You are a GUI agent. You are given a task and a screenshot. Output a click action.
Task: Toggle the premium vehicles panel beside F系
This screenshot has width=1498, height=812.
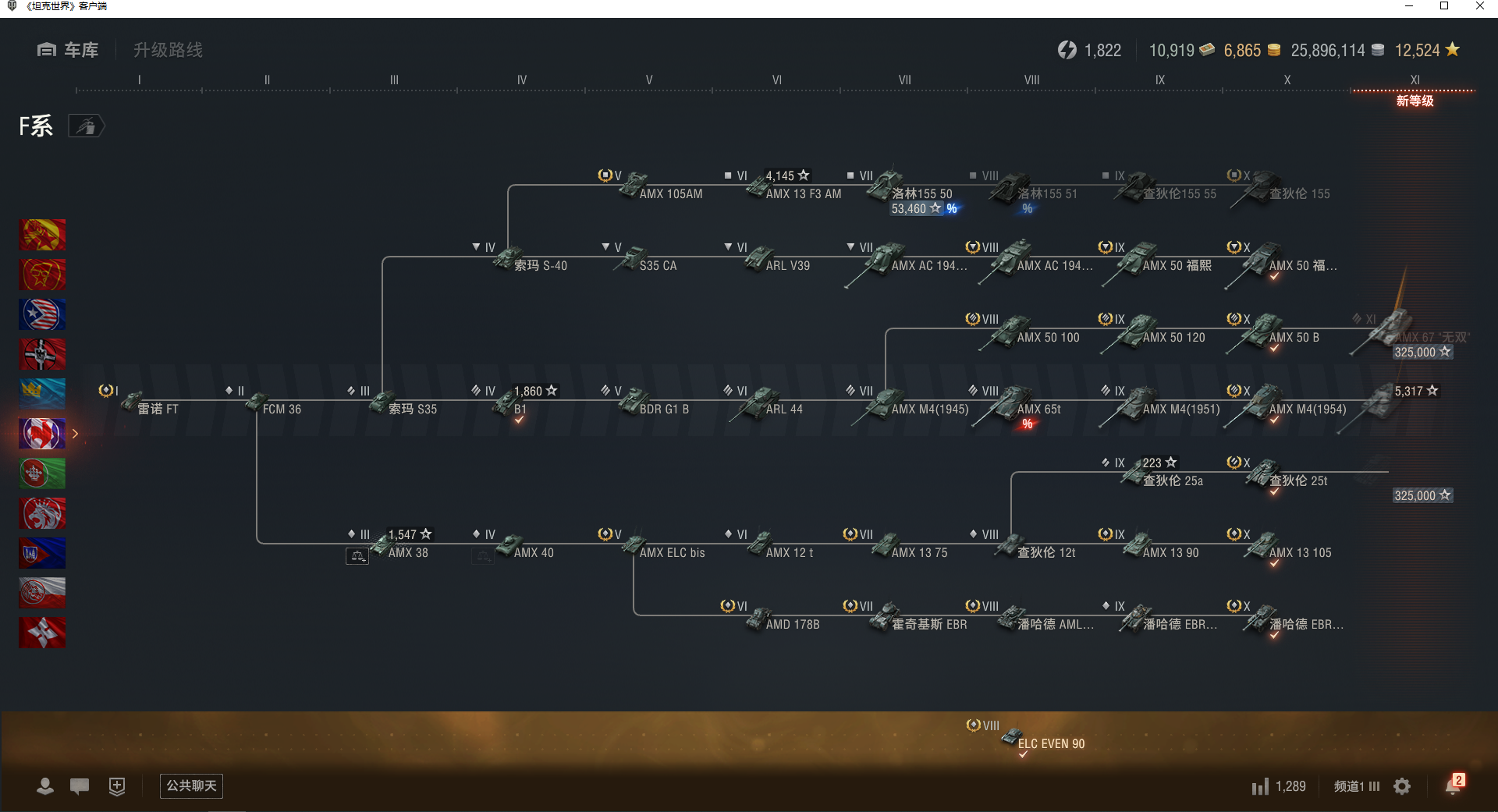tap(86, 126)
